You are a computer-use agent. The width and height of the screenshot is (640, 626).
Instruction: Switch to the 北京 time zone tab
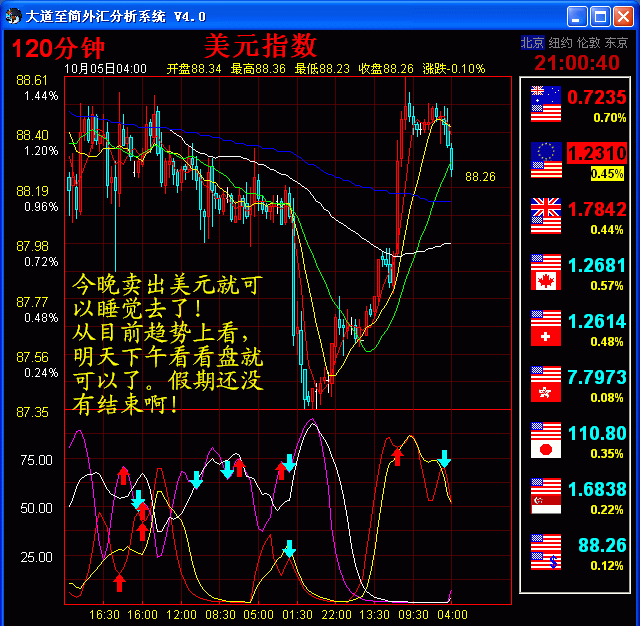(x=532, y=42)
